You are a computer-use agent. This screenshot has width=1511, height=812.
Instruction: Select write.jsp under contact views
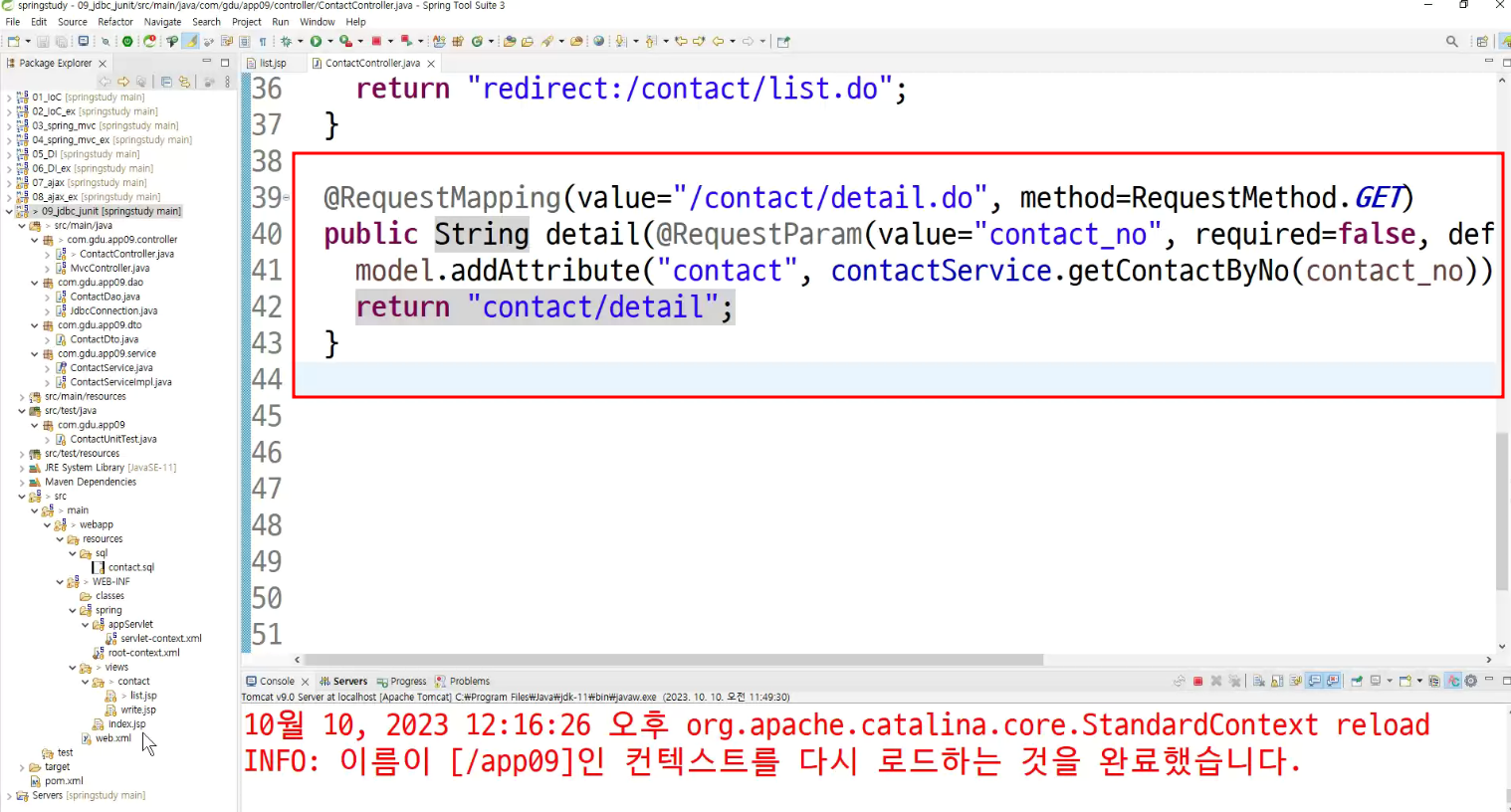137,710
